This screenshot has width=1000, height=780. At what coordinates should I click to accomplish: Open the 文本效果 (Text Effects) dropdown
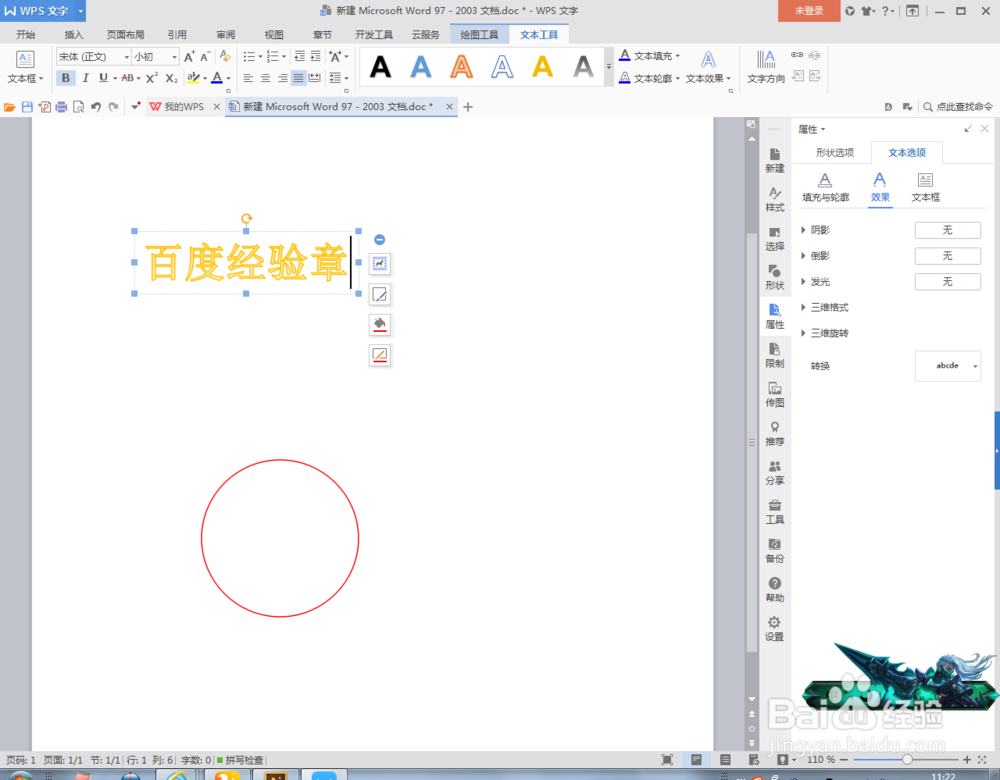tap(706, 79)
